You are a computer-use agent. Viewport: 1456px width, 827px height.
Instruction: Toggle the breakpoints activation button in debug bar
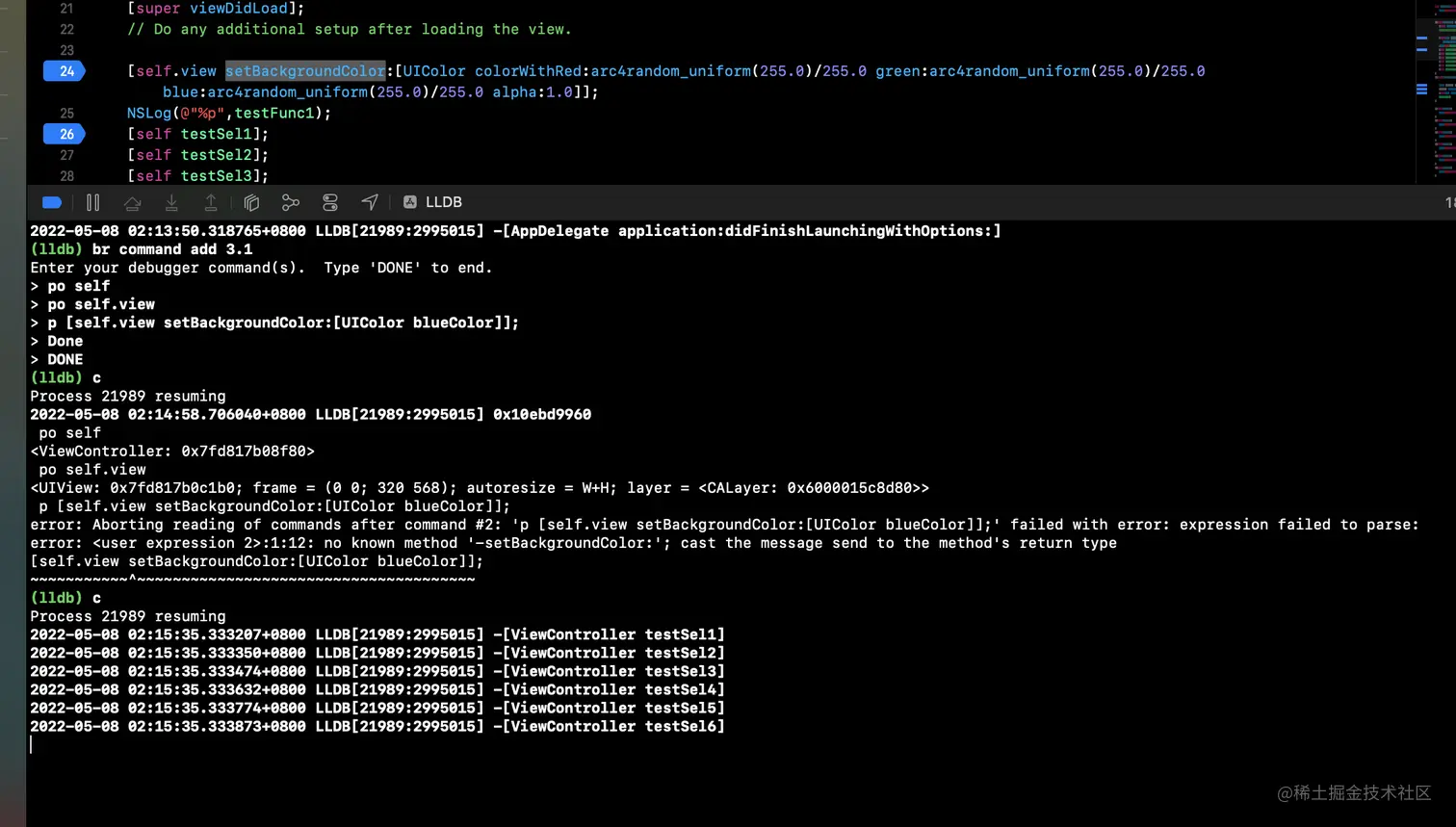tap(52, 202)
